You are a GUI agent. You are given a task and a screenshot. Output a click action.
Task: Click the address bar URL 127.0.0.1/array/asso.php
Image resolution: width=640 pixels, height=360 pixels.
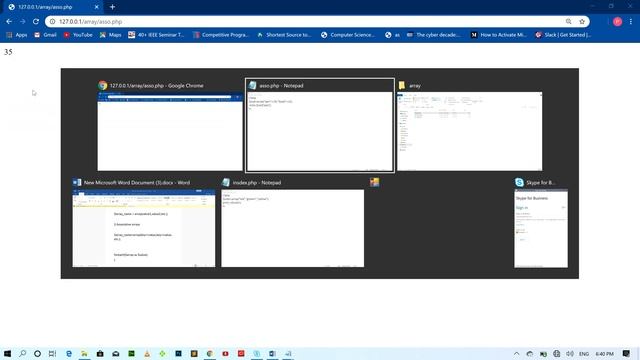(91, 22)
